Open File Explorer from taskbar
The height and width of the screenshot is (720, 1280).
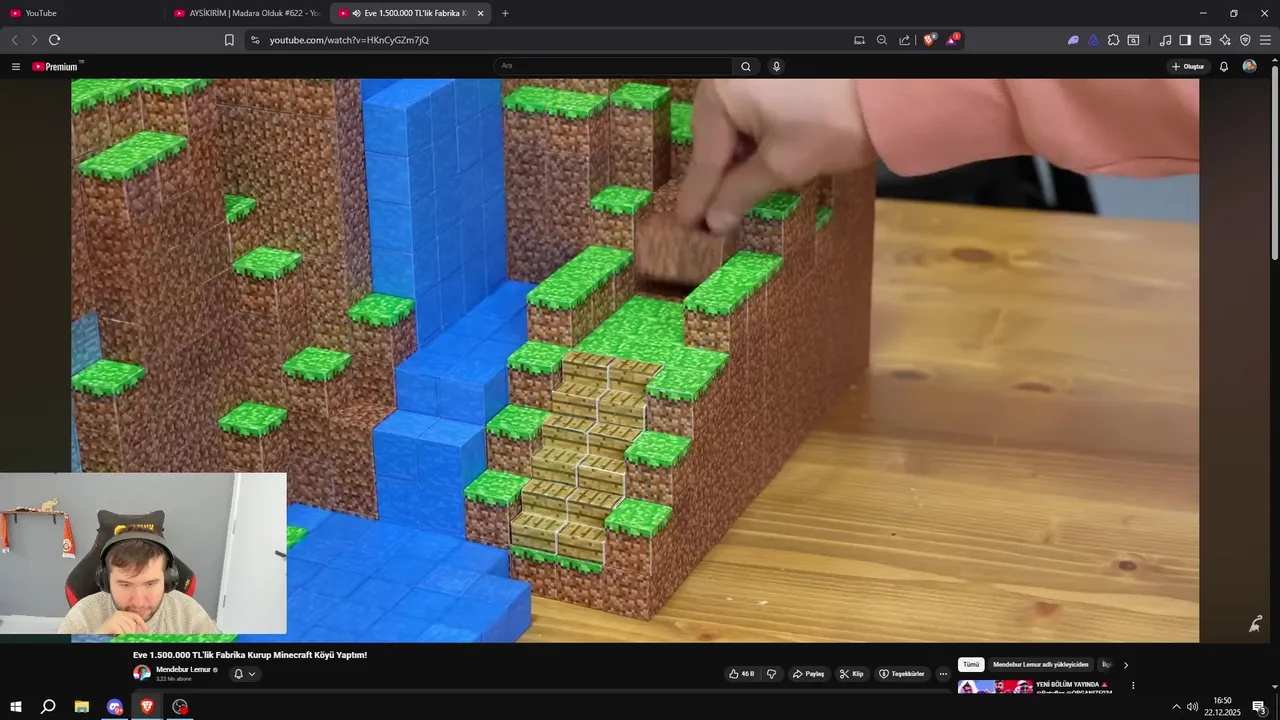click(x=82, y=707)
